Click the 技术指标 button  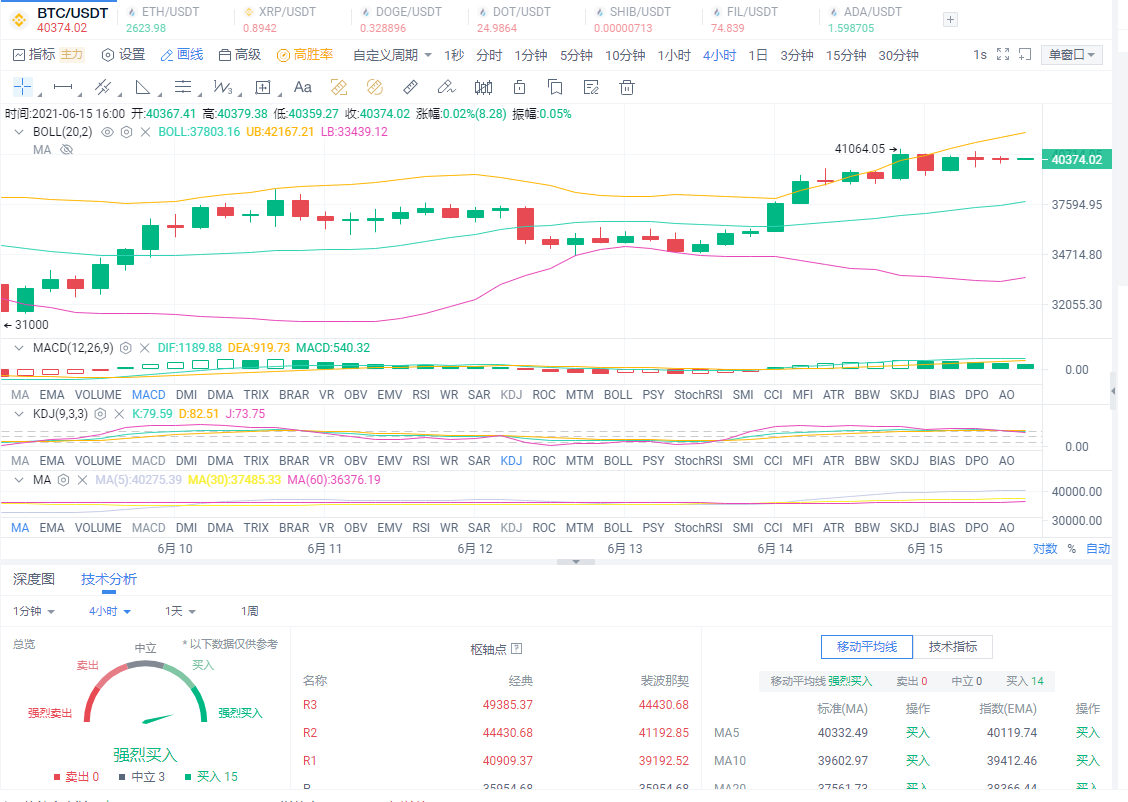pyautogui.click(x=953, y=647)
